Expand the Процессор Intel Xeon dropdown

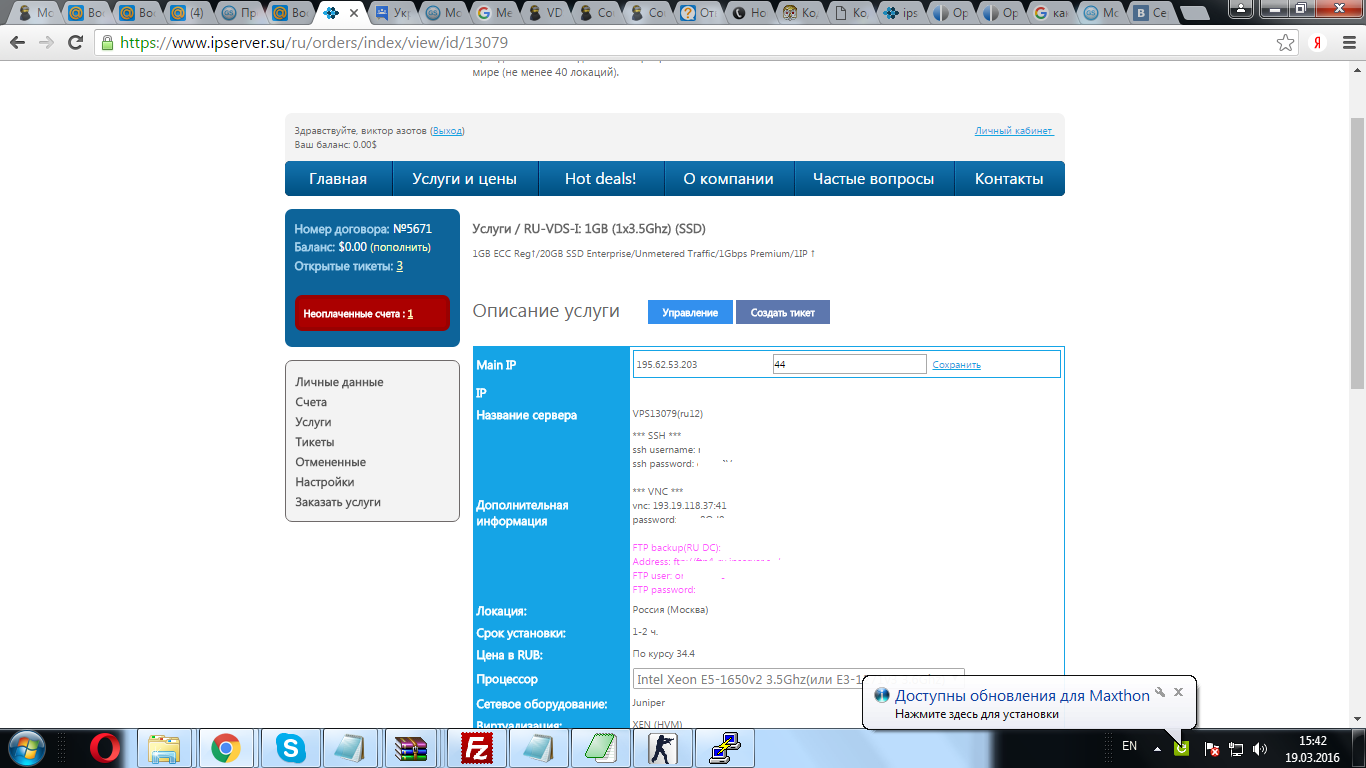click(799, 680)
